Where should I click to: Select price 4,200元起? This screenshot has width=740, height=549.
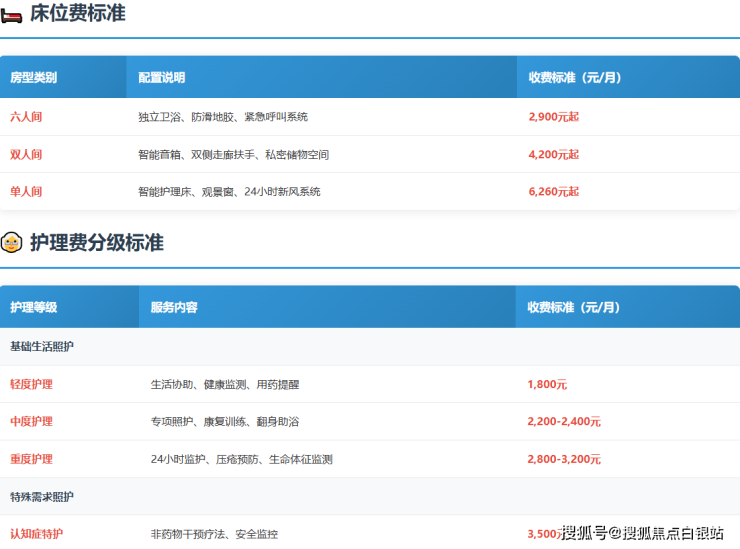pyautogui.click(x=554, y=154)
